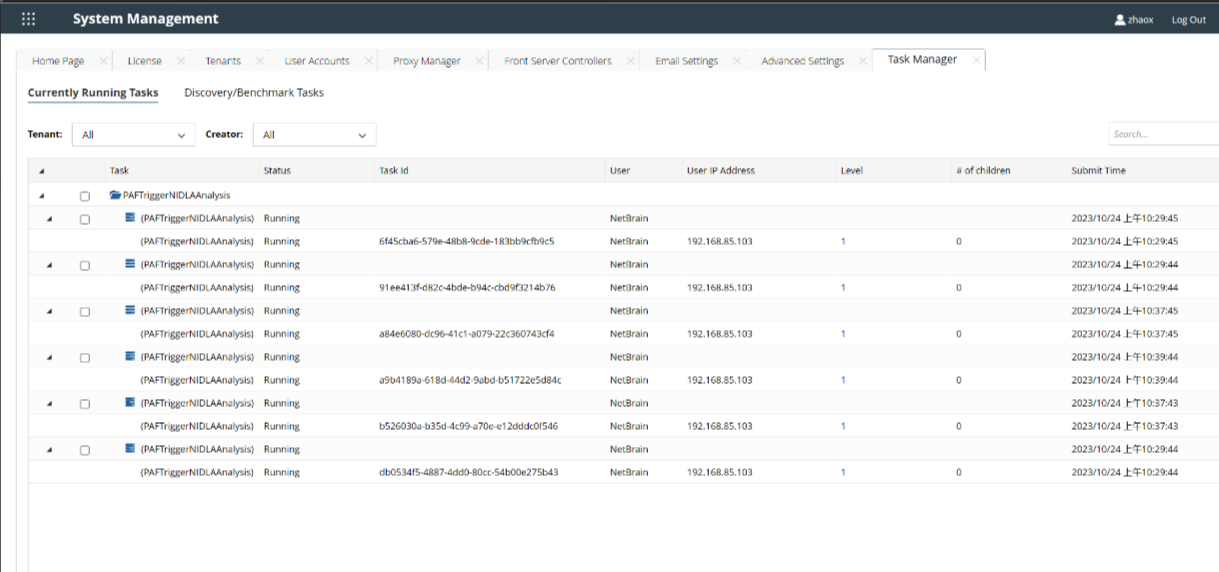Open the app grid launcher icon

click(28, 19)
